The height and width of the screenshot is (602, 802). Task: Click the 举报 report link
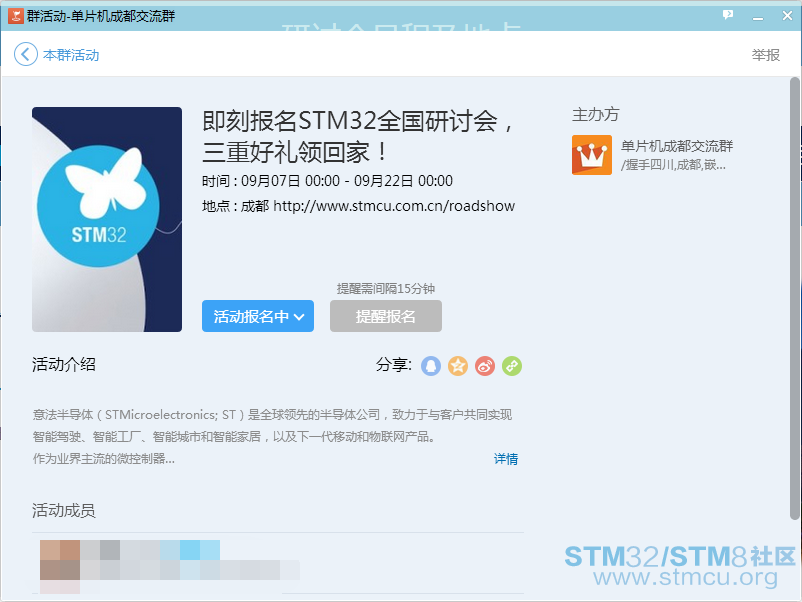coord(766,55)
